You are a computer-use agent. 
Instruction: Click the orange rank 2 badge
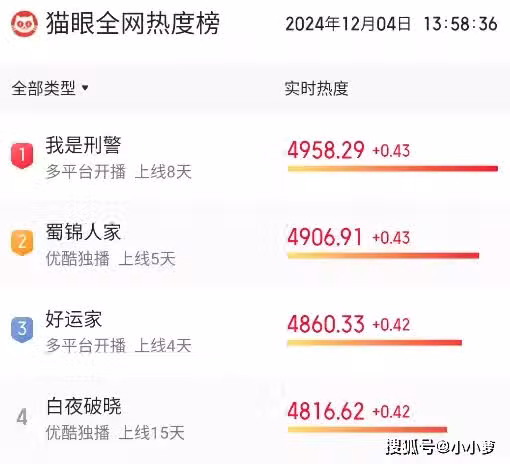coord(22,242)
